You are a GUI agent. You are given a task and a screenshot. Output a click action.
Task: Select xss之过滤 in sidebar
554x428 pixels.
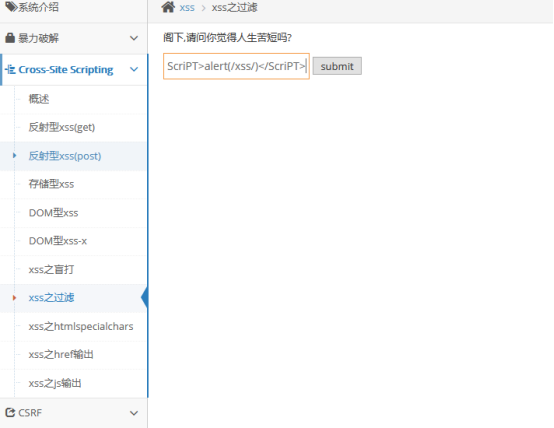[51, 298]
